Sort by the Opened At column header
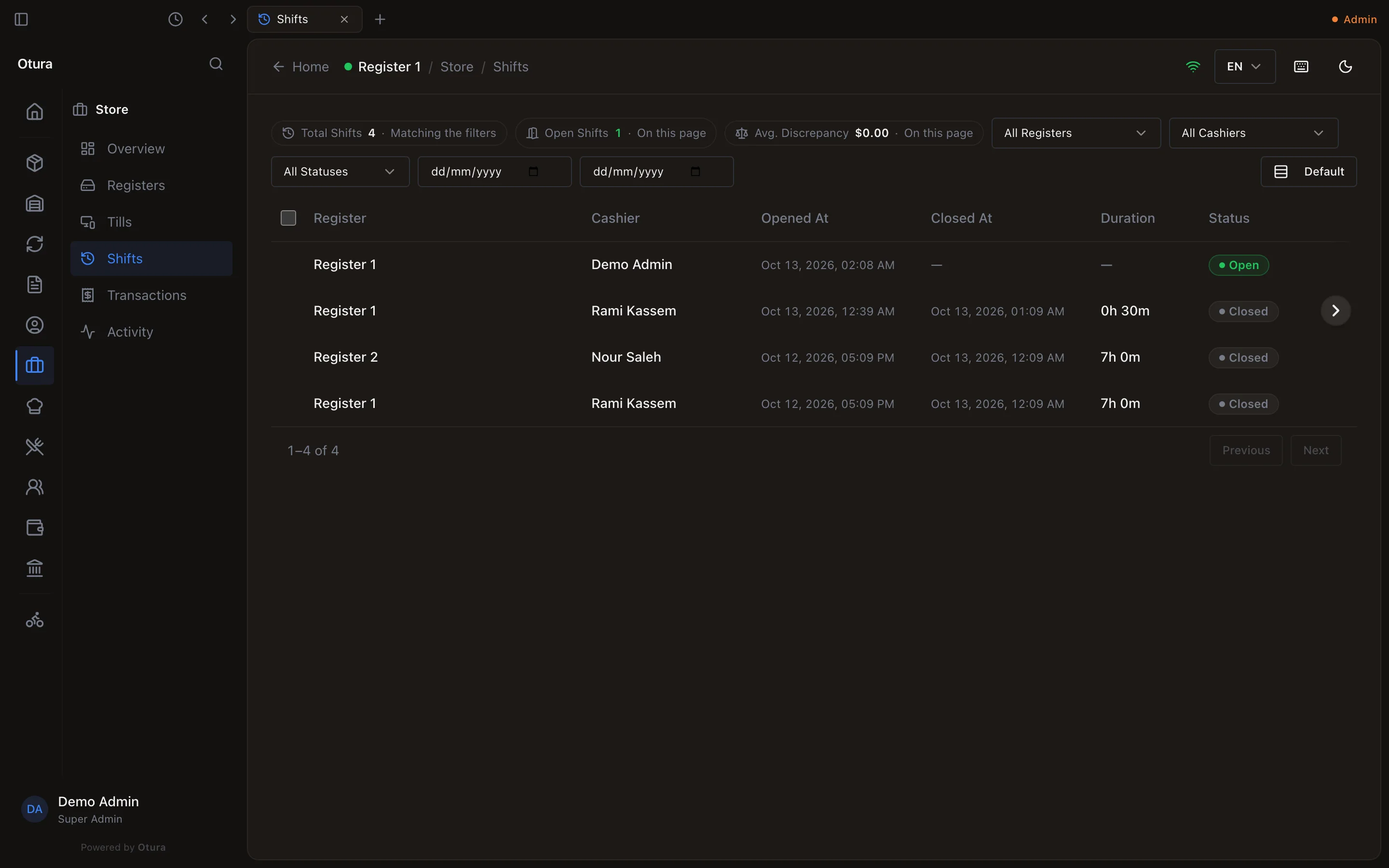Image resolution: width=1389 pixels, height=868 pixels. [x=794, y=218]
